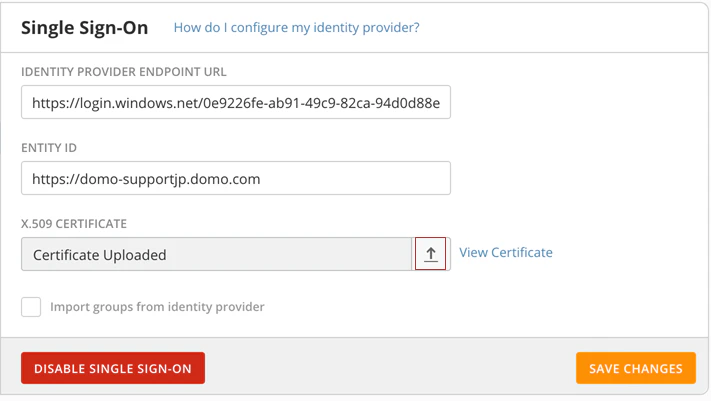Open the View Certificate link
This screenshot has height=401, width=711.
pos(506,253)
